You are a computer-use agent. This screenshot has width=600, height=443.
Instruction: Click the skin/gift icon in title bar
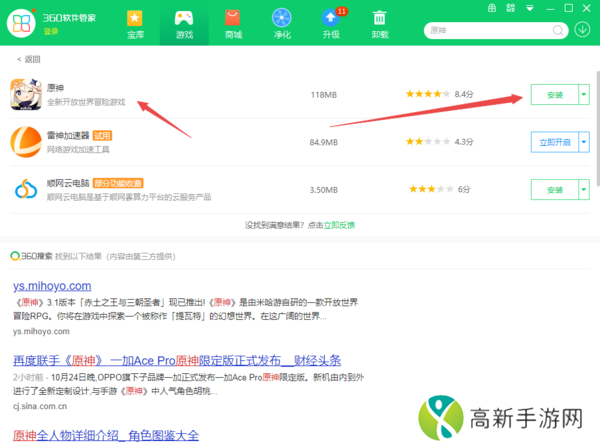click(x=492, y=8)
